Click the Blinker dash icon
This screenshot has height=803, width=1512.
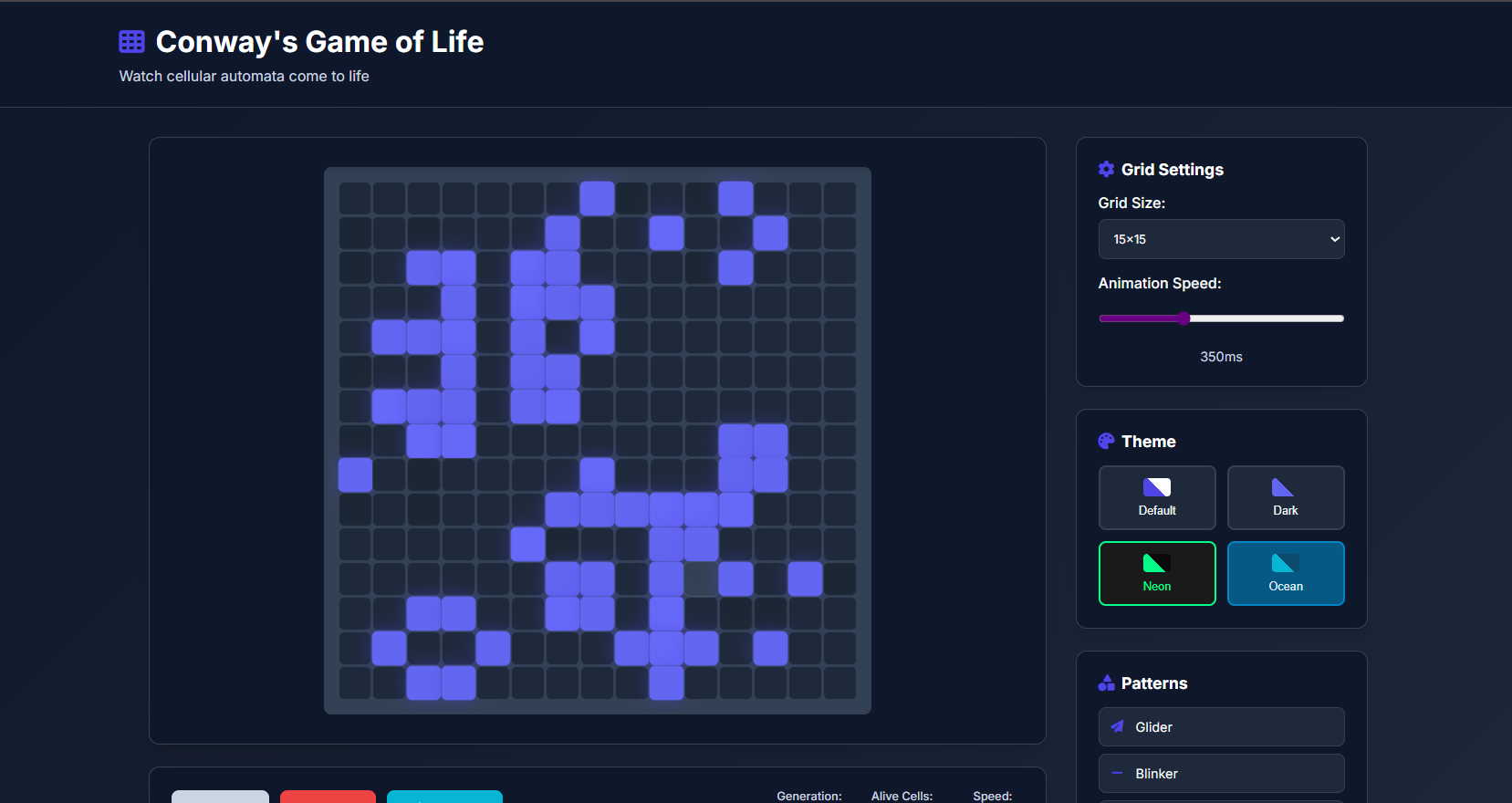1117,774
